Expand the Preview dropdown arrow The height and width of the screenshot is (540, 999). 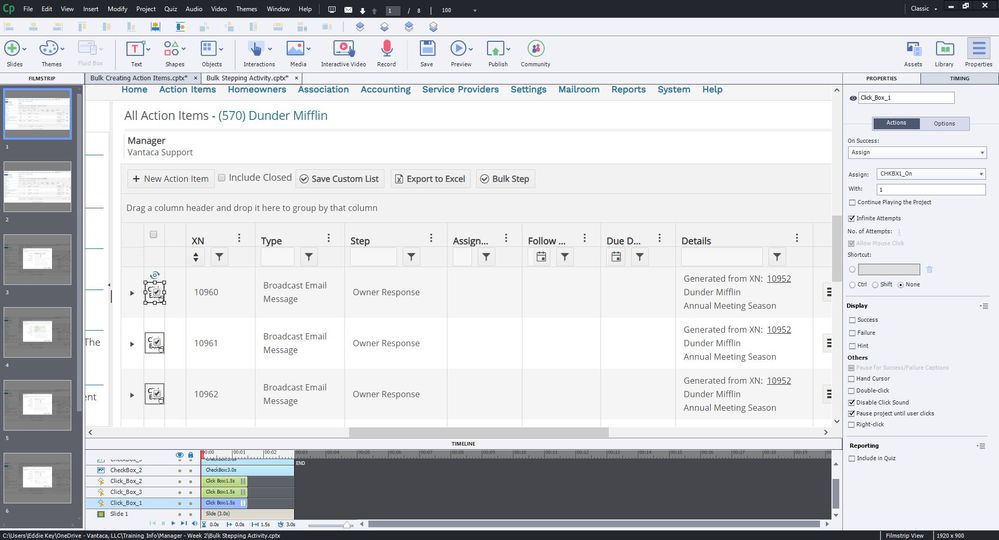pos(471,49)
